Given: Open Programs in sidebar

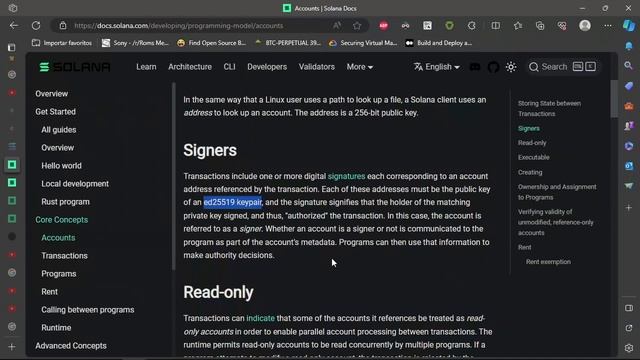Looking at the screenshot, I should click(59, 274).
